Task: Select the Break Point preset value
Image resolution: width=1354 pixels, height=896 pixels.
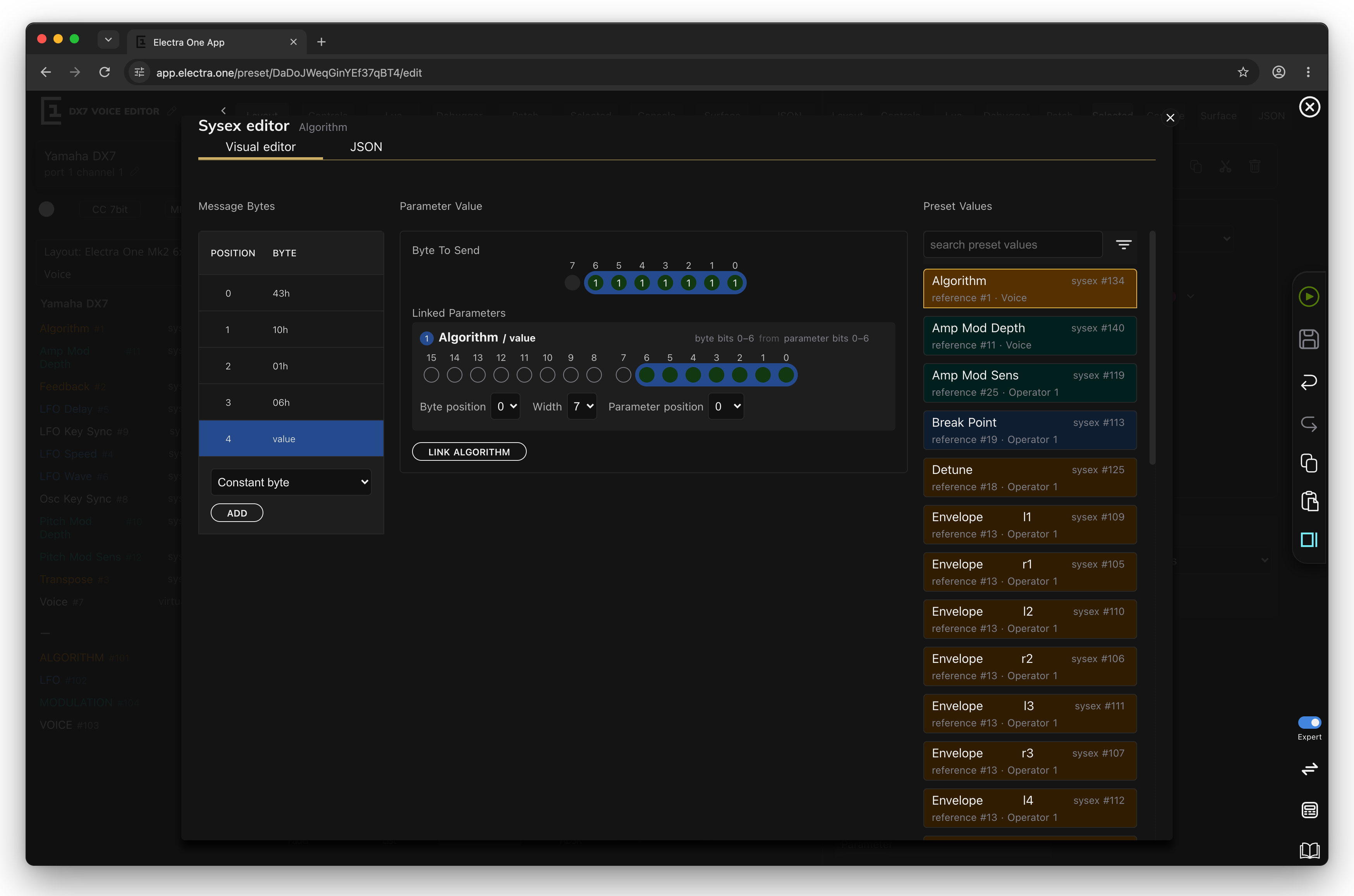Action: (x=1030, y=430)
